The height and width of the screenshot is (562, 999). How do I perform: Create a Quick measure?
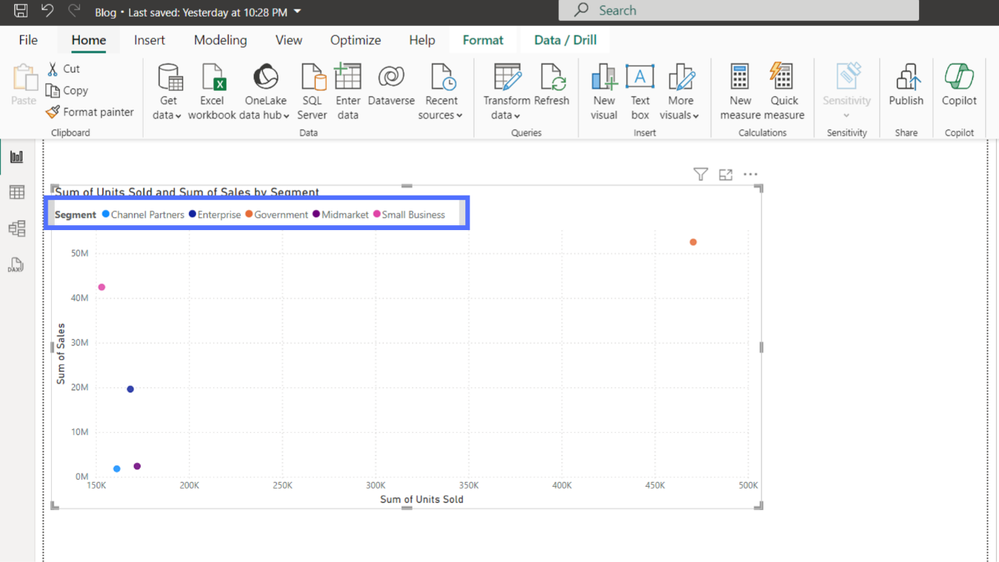[784, 92]
